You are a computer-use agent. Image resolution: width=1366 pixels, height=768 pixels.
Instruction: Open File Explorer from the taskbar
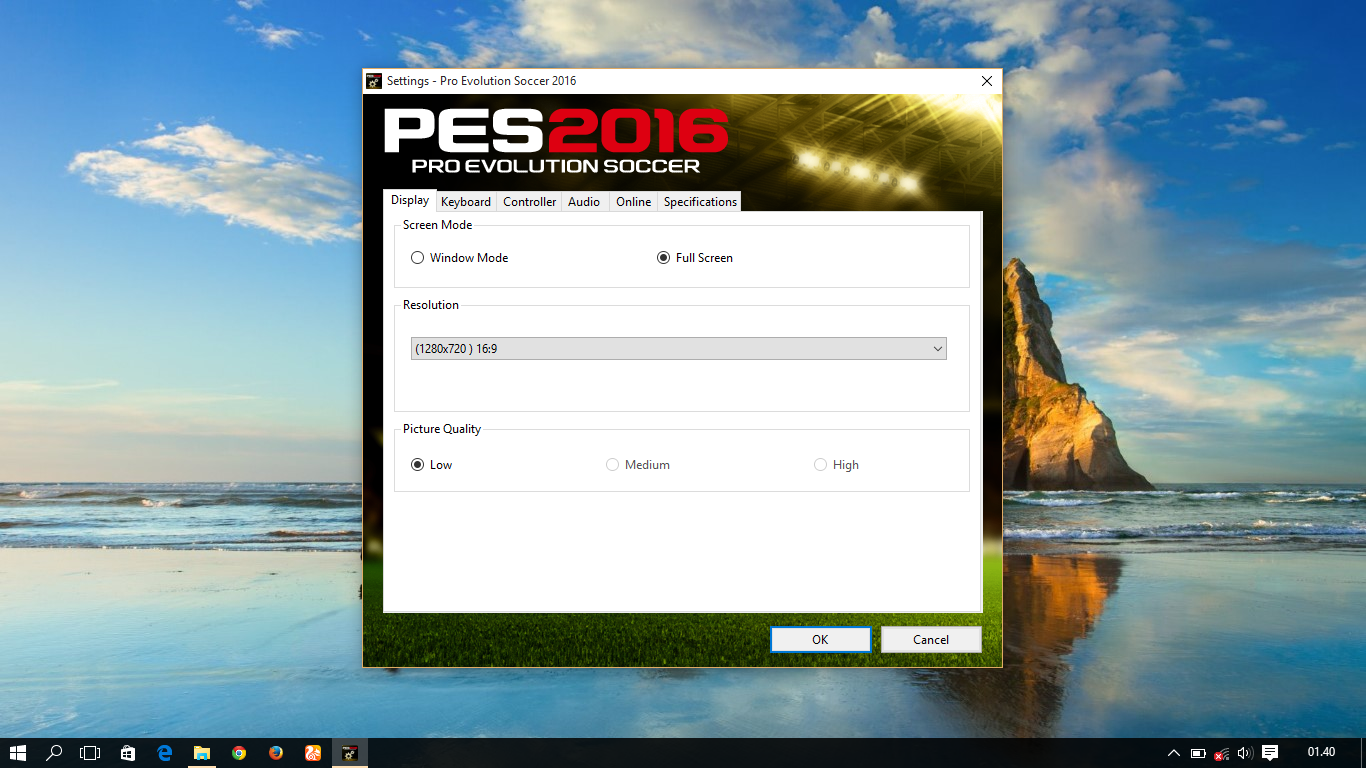click(x=202, y=753)
